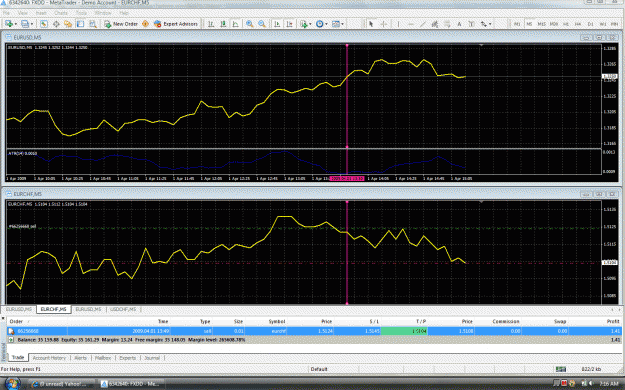Click the zoom out magnifier icon
This screenshot has width=625, height=390.
[x=262, y=24]
